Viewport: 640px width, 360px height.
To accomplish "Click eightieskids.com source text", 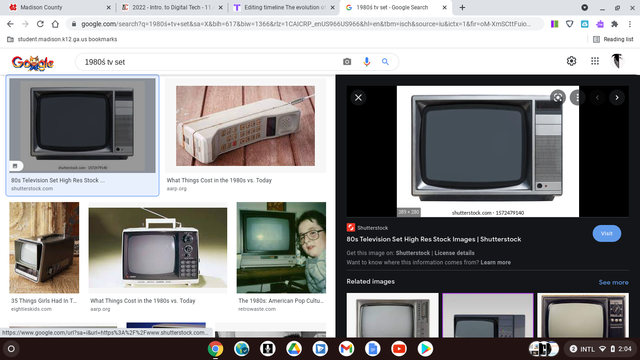I will (31, 309).
